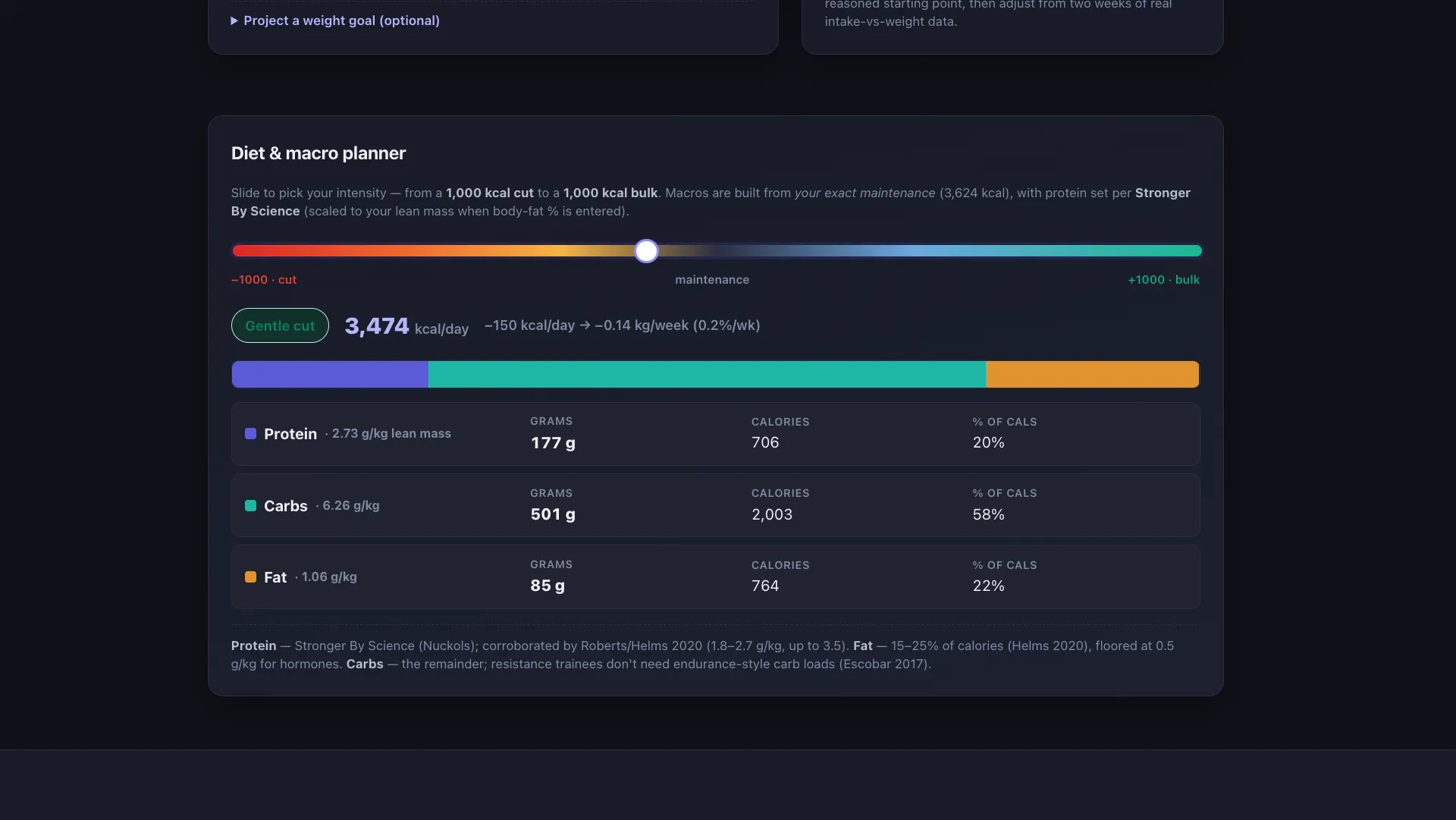Click the "3,474" kcal/day value

(x=377, y=326)
